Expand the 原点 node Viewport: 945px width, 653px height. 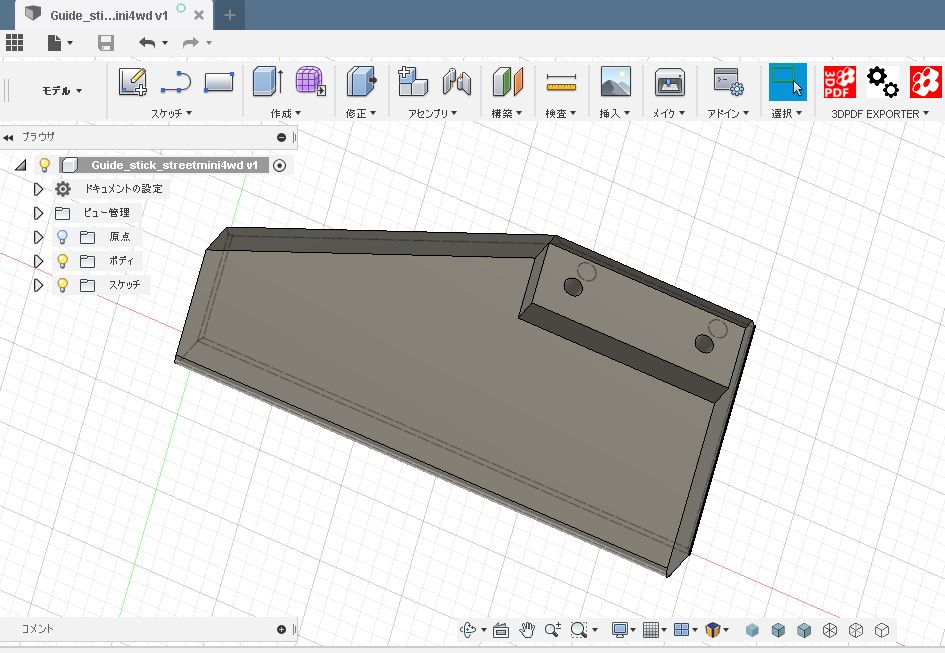[x=39, y=237]
